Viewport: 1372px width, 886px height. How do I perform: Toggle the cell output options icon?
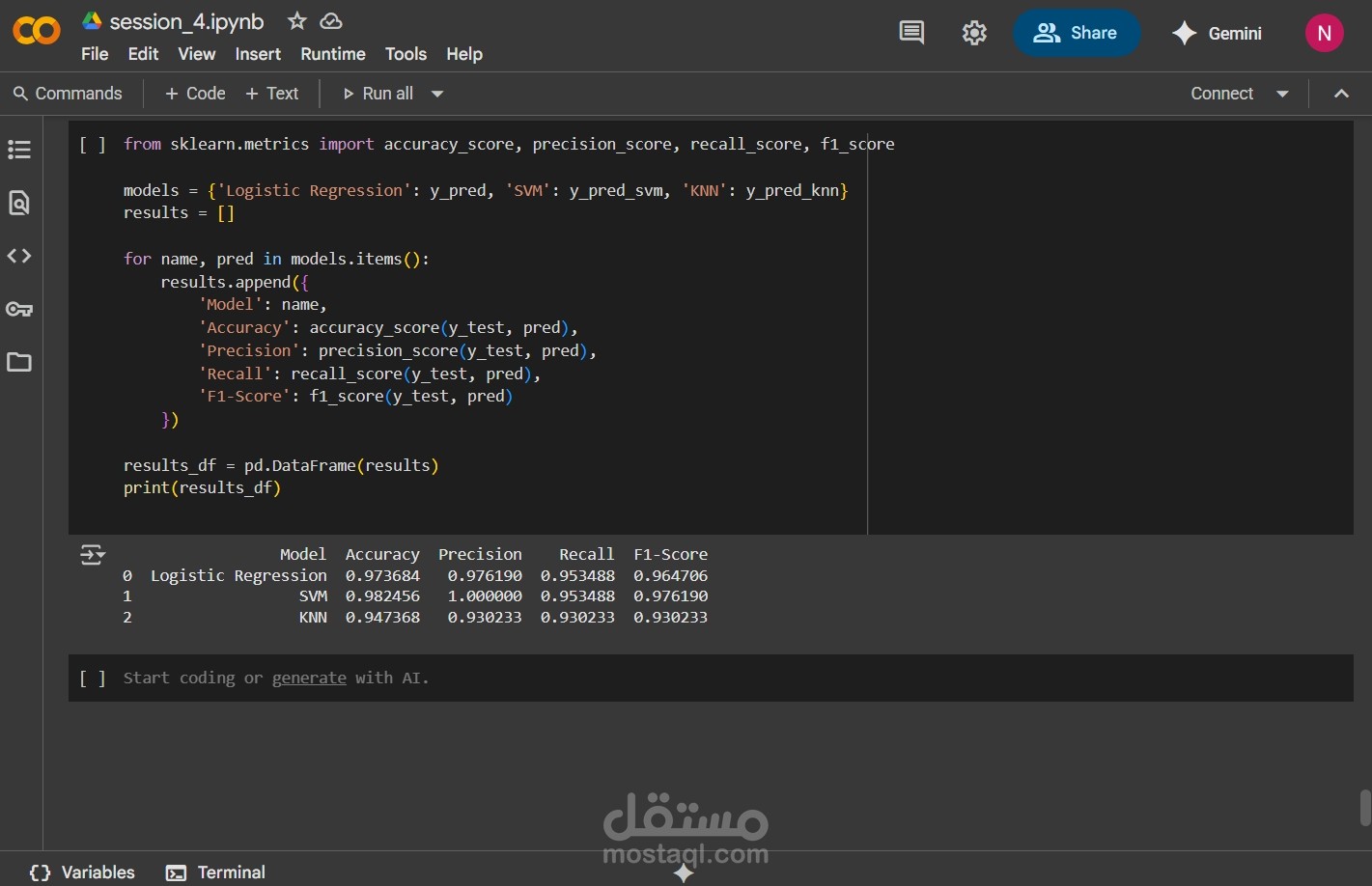pyautogui.click(x=93, y=555)
